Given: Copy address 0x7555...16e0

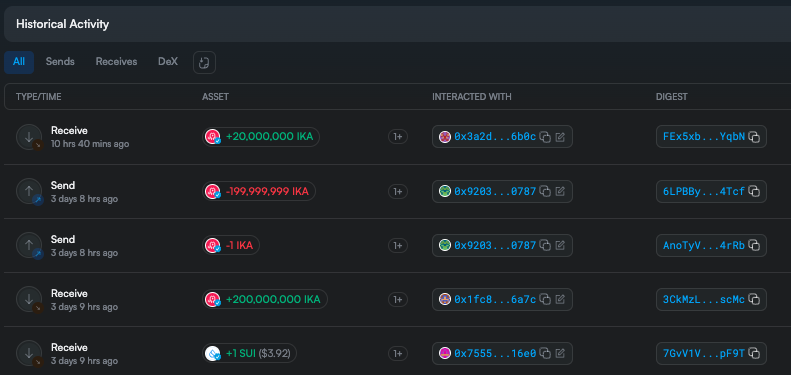Looking at the screenshot, I should (x=545, y=353).
